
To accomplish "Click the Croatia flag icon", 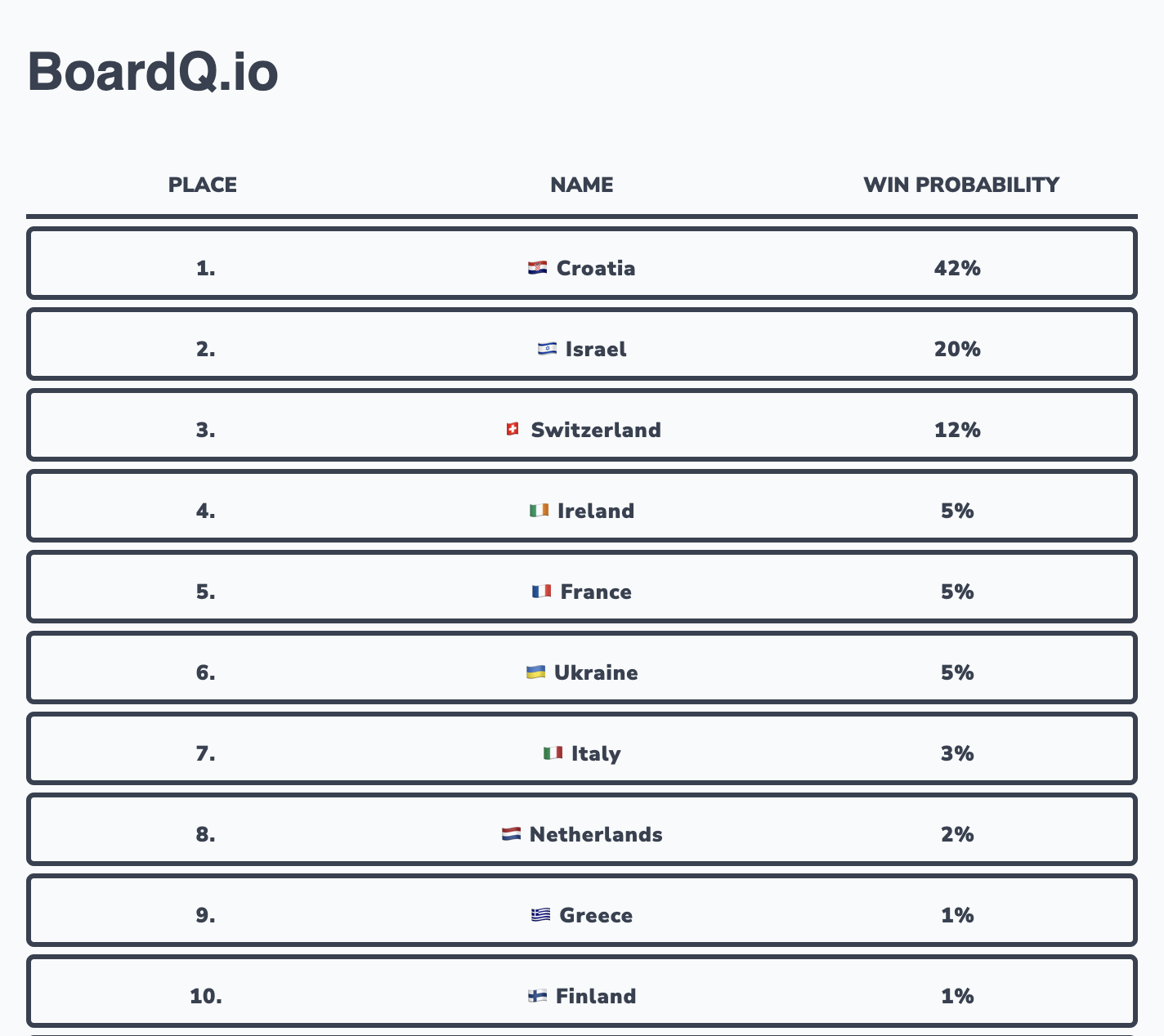I will tap(537, 268).
